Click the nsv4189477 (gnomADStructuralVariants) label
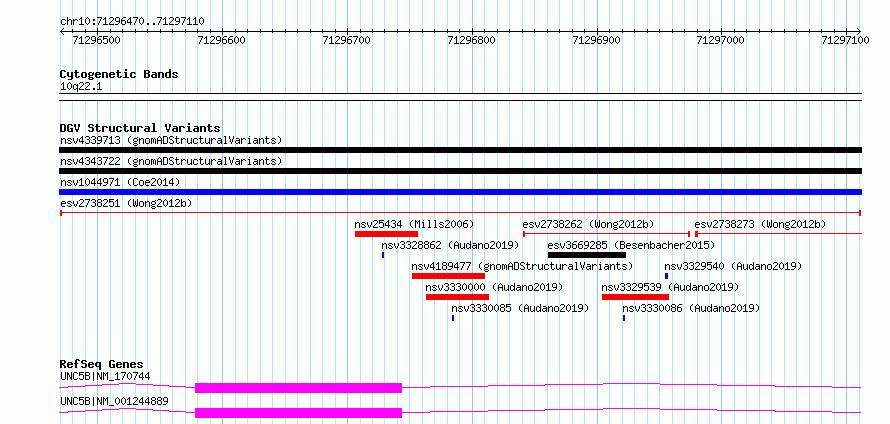 (522, 266)
